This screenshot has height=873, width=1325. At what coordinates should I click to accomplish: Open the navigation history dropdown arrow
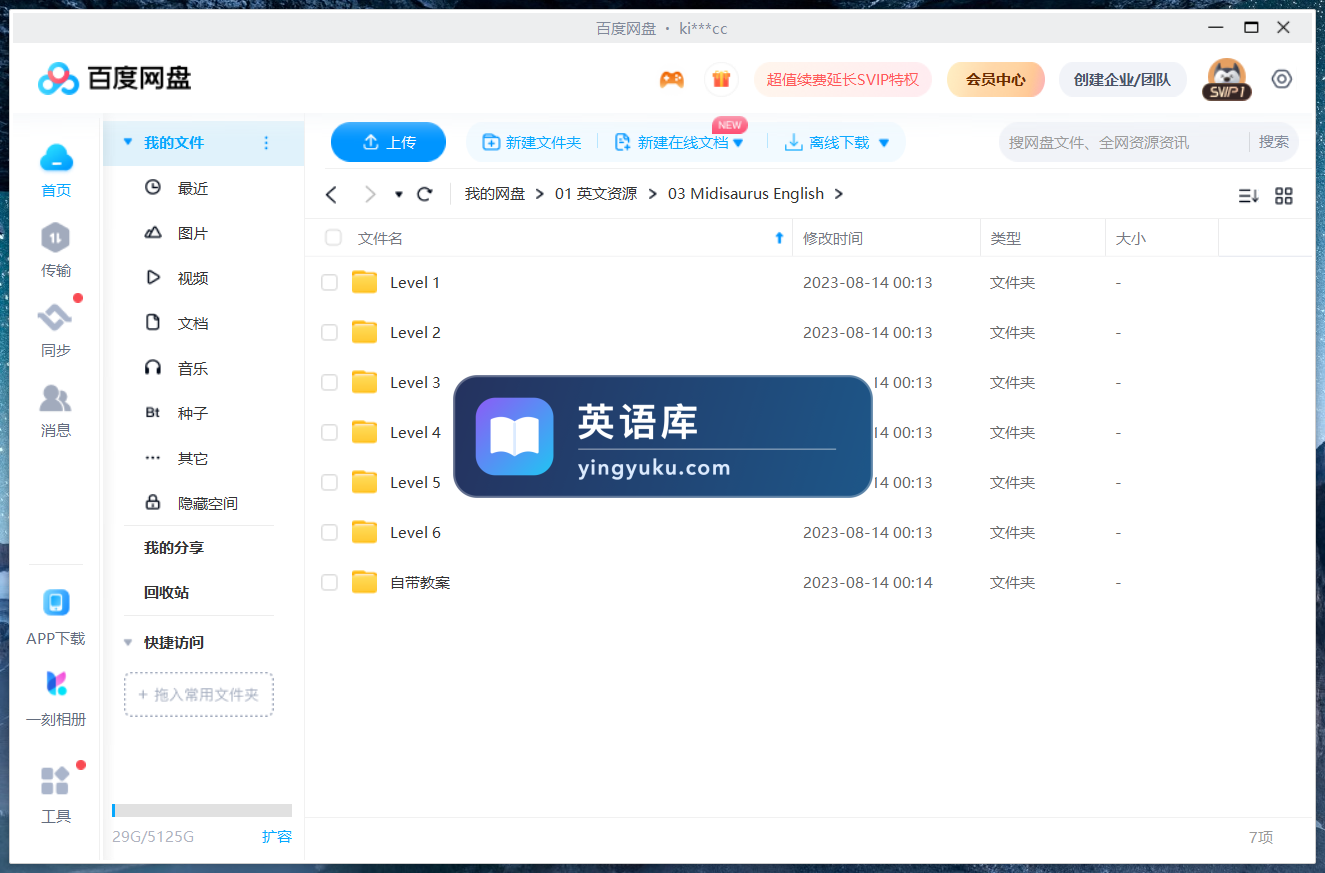(x=399, y=195)
